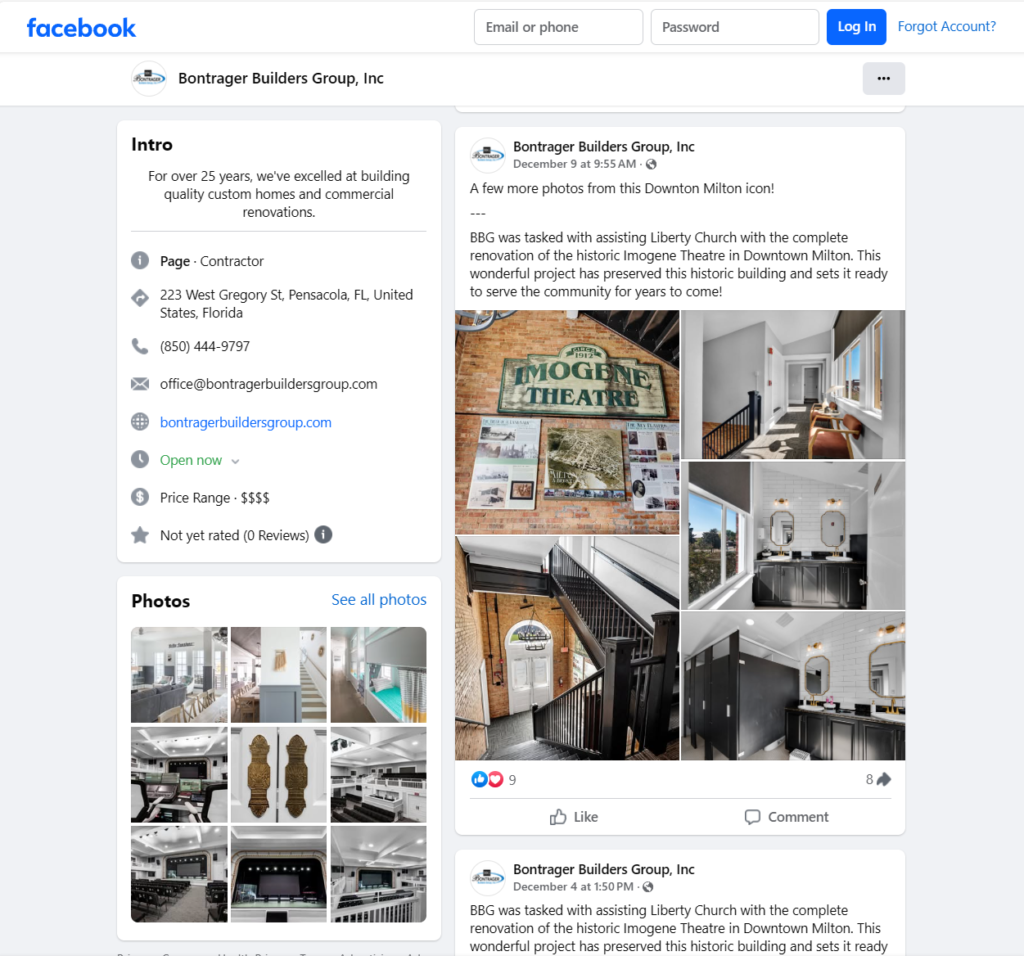Click the Email or phone field
Screen dimensions: 1024x956
click(x=558, y=27)
